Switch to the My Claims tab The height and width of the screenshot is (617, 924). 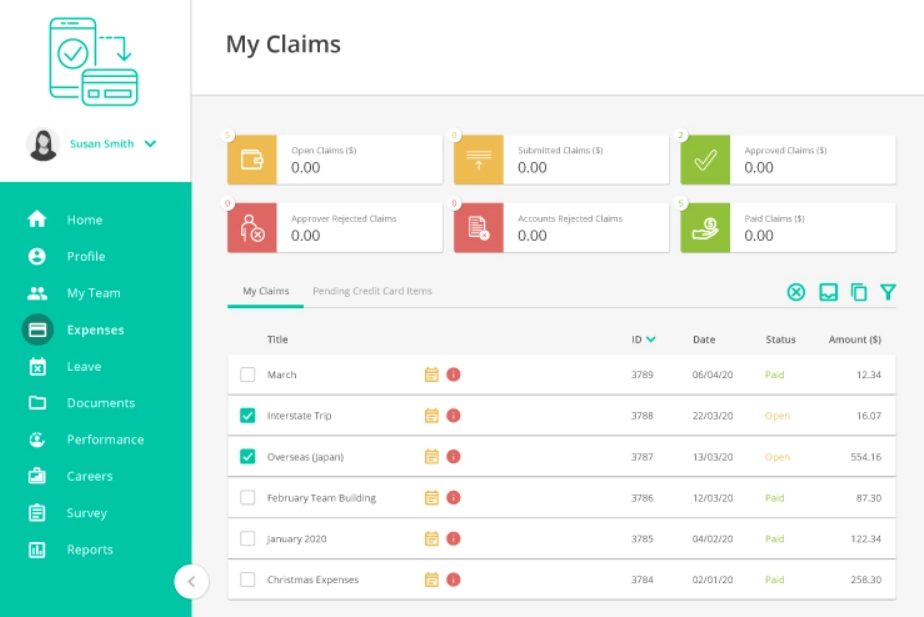click(266, 291)
